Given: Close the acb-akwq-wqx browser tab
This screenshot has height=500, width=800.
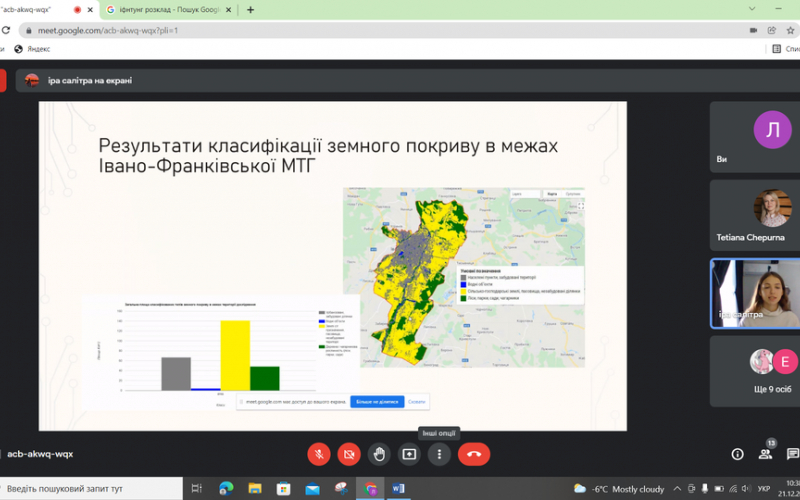Looking at the screenshot, I should tap(90, 10).
